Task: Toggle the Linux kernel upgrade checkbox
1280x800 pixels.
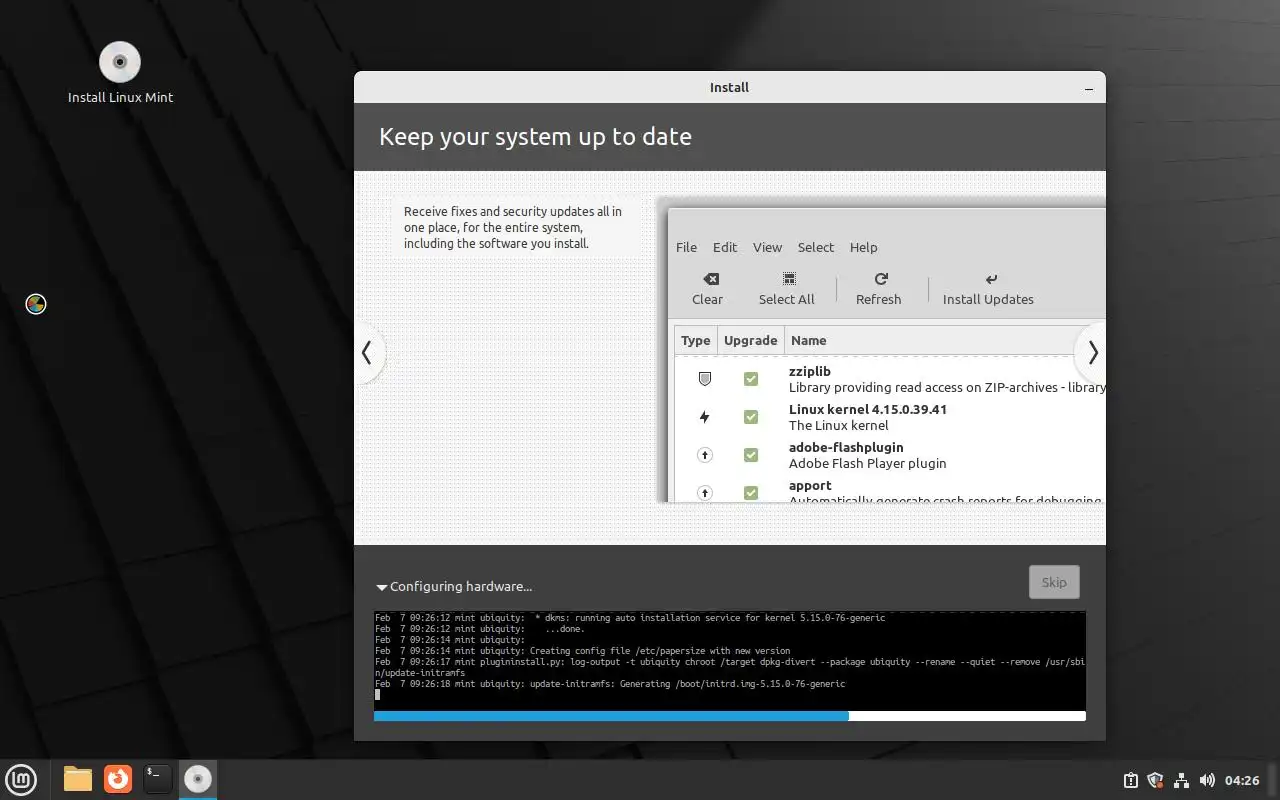Action: click(751, 417)
